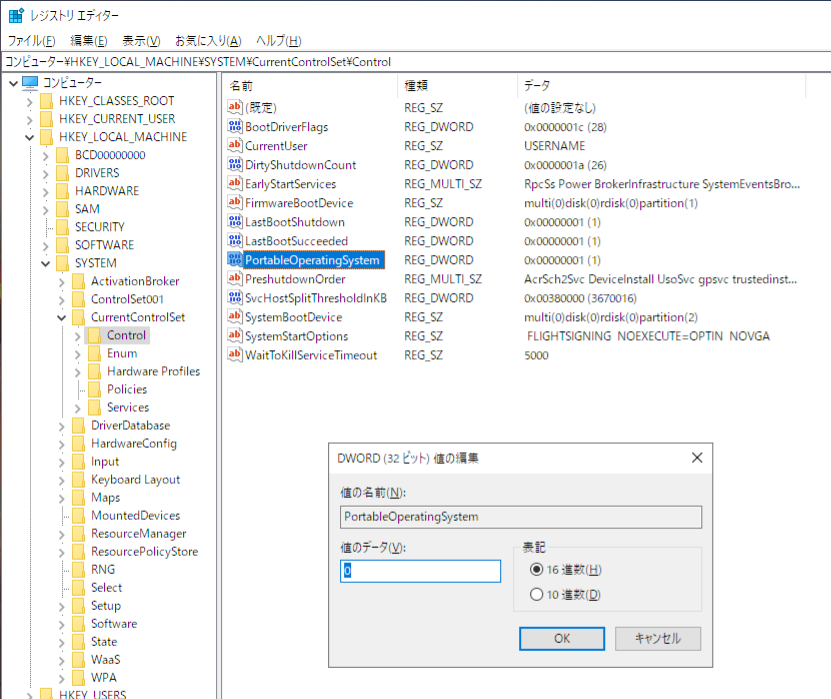Expand the Hardware Profiles key
The image size is (831, 699).
pos(78,372)
